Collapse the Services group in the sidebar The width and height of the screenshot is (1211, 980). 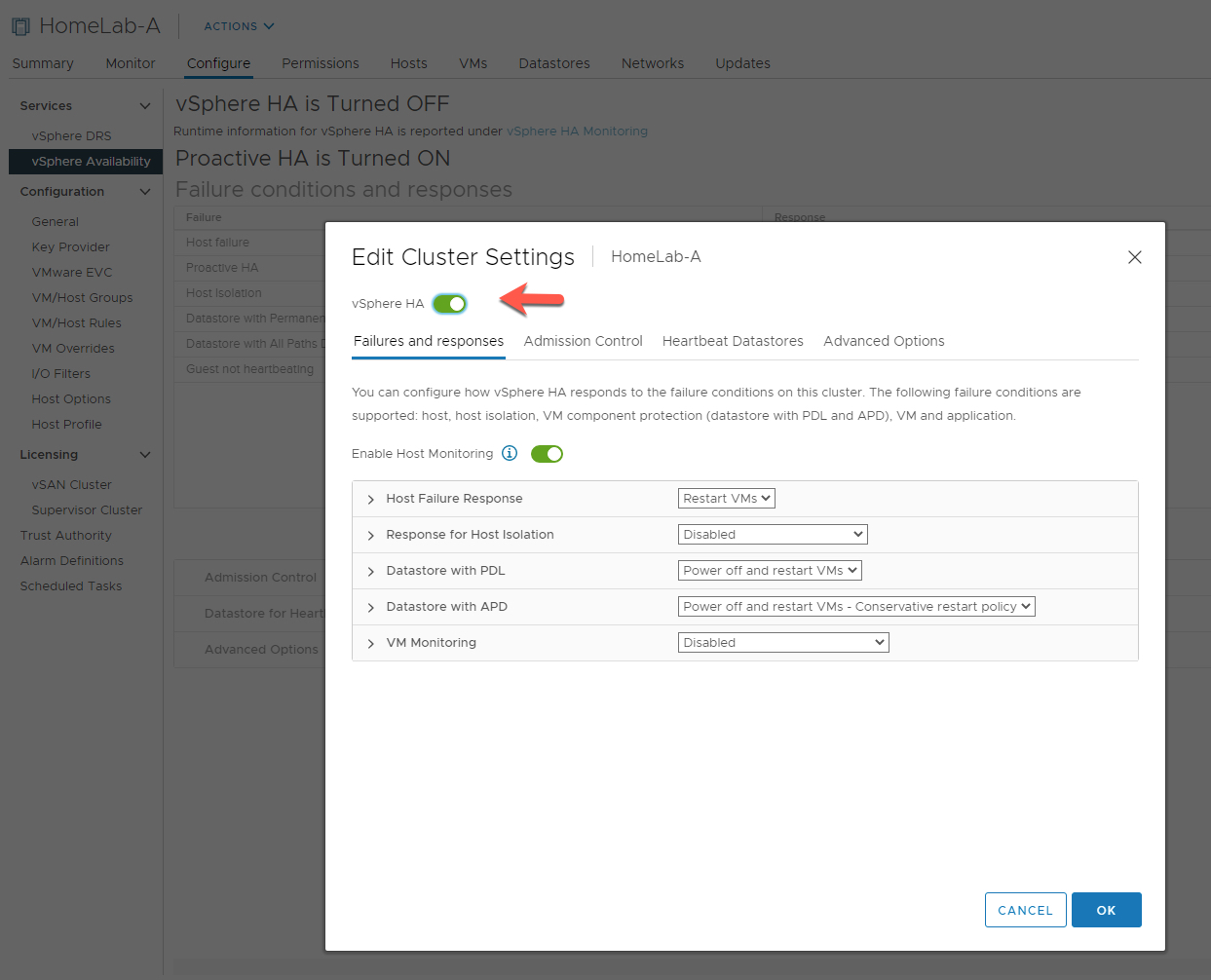coord(145,105)
